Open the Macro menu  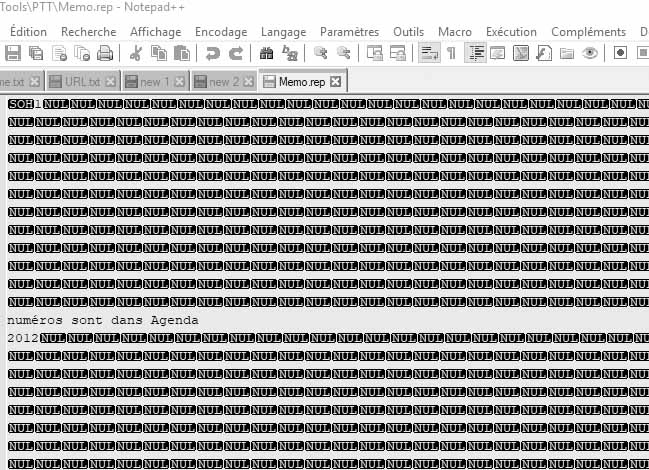coord(455,32)
